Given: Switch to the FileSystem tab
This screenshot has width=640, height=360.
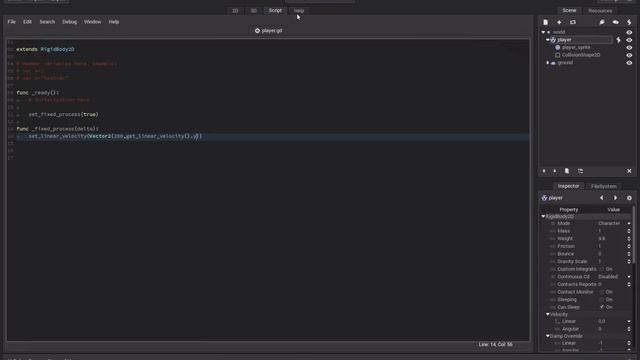Looking at the screenshot, I should click(604, 187).
